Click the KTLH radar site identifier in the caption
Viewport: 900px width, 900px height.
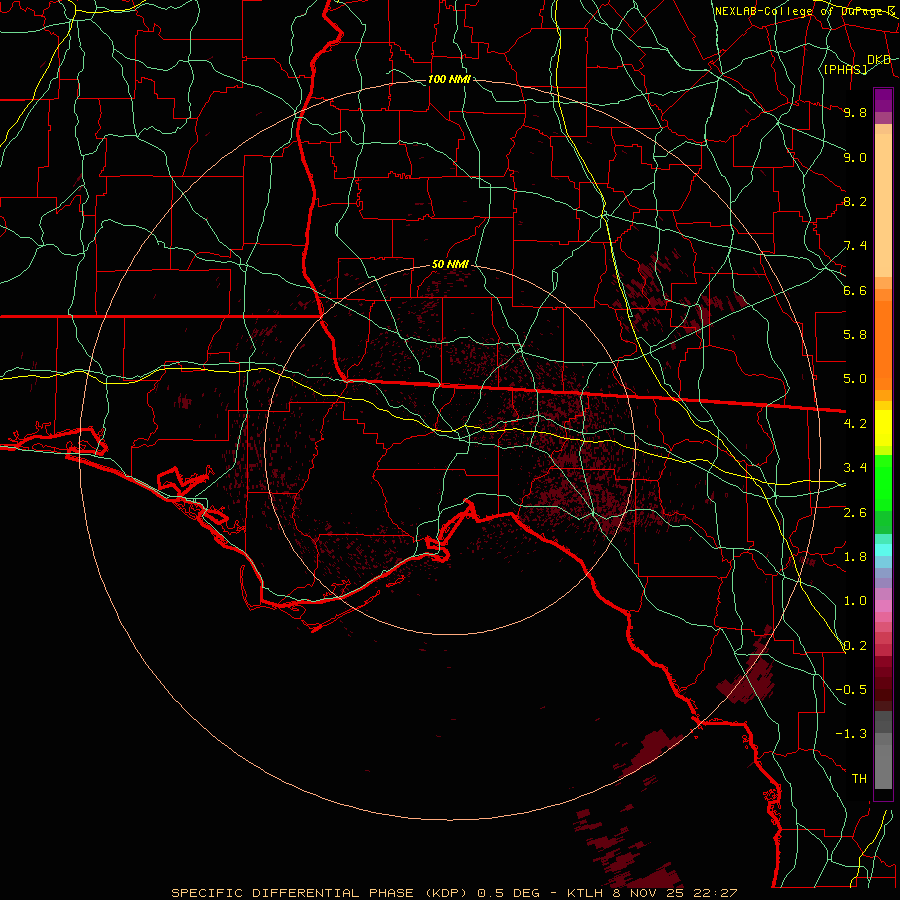(x=585, y=893)
